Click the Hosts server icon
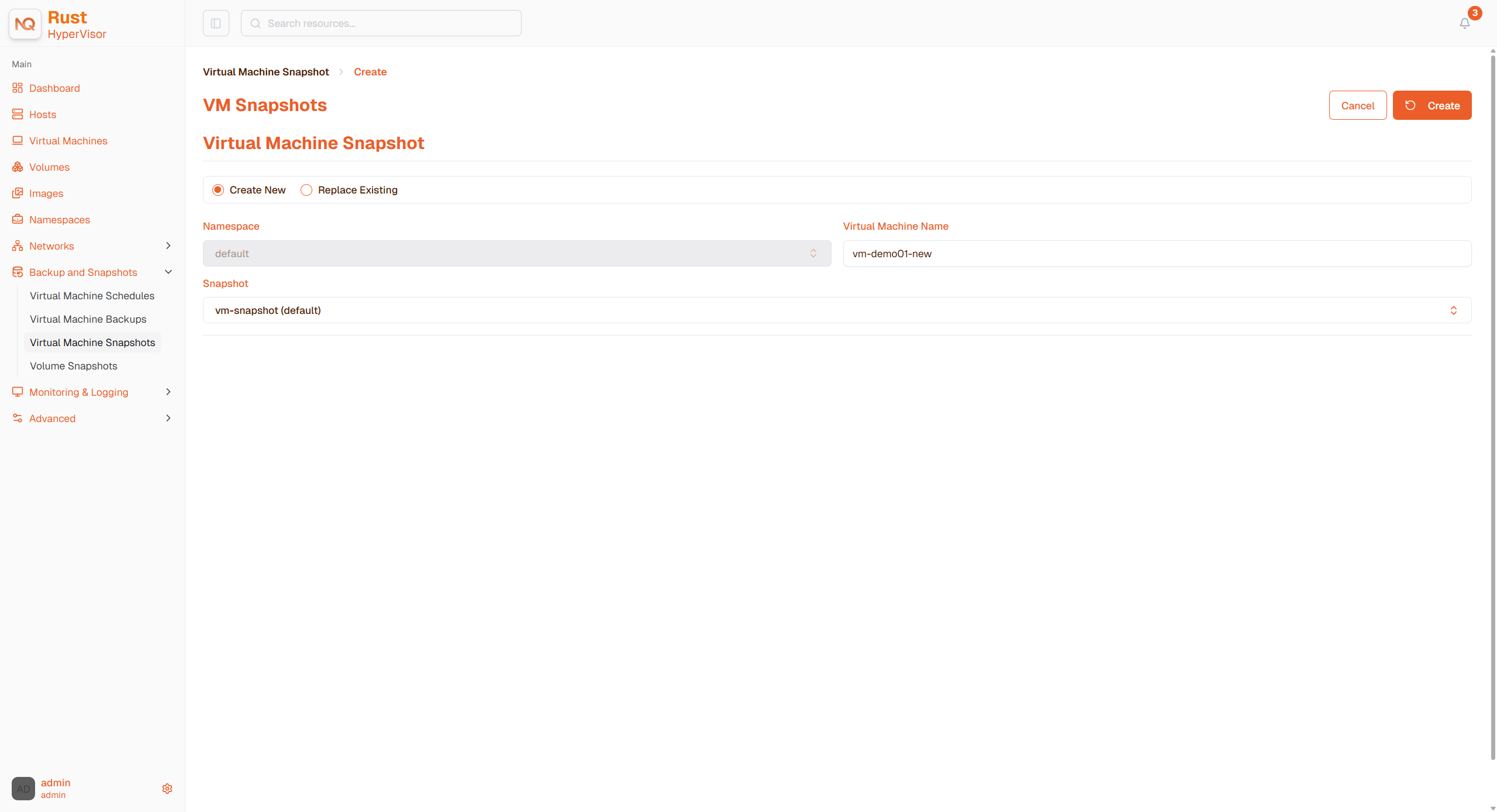This screenshot has width=1497, height=812. pyautogui.click(x=18, y=114)
